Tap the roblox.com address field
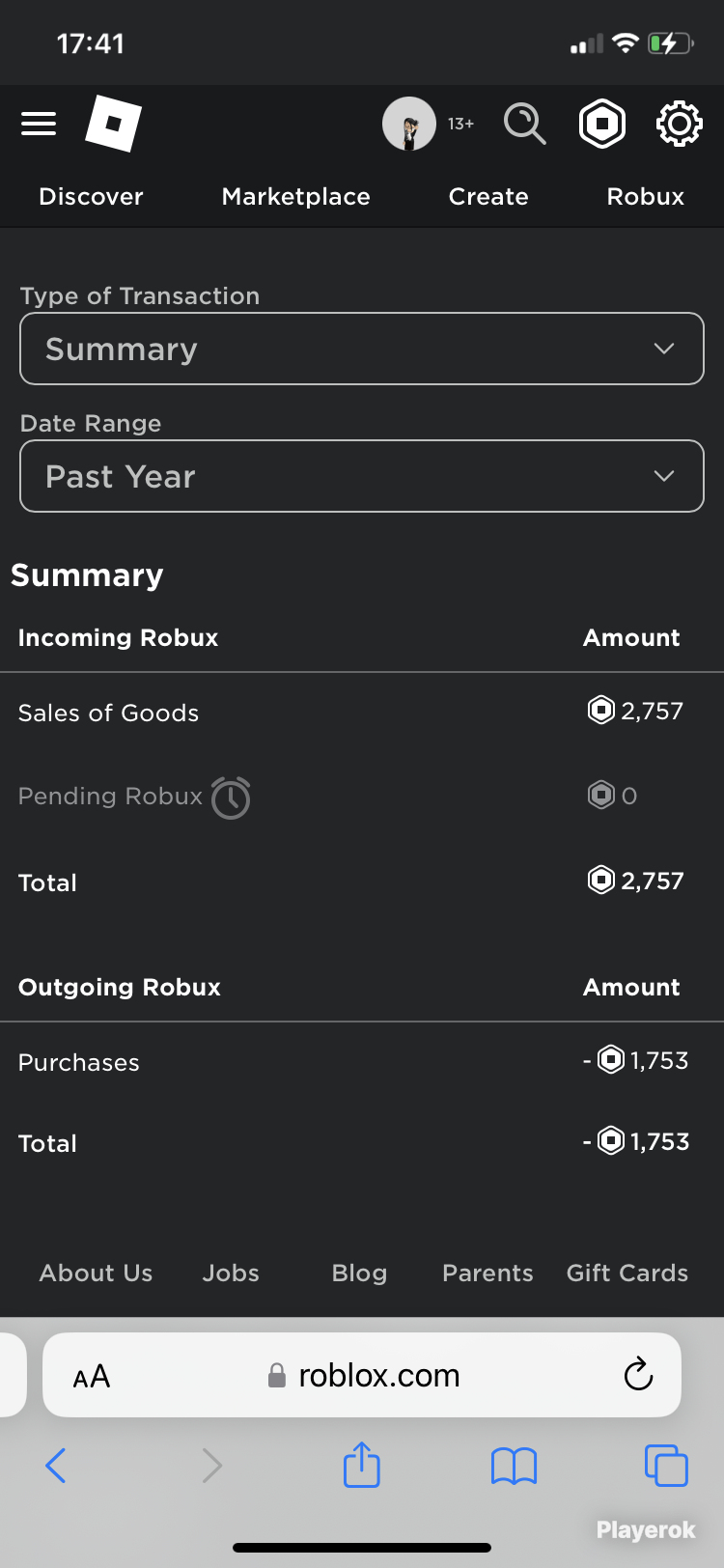Screen dimensions: 724x1568 363,1375
